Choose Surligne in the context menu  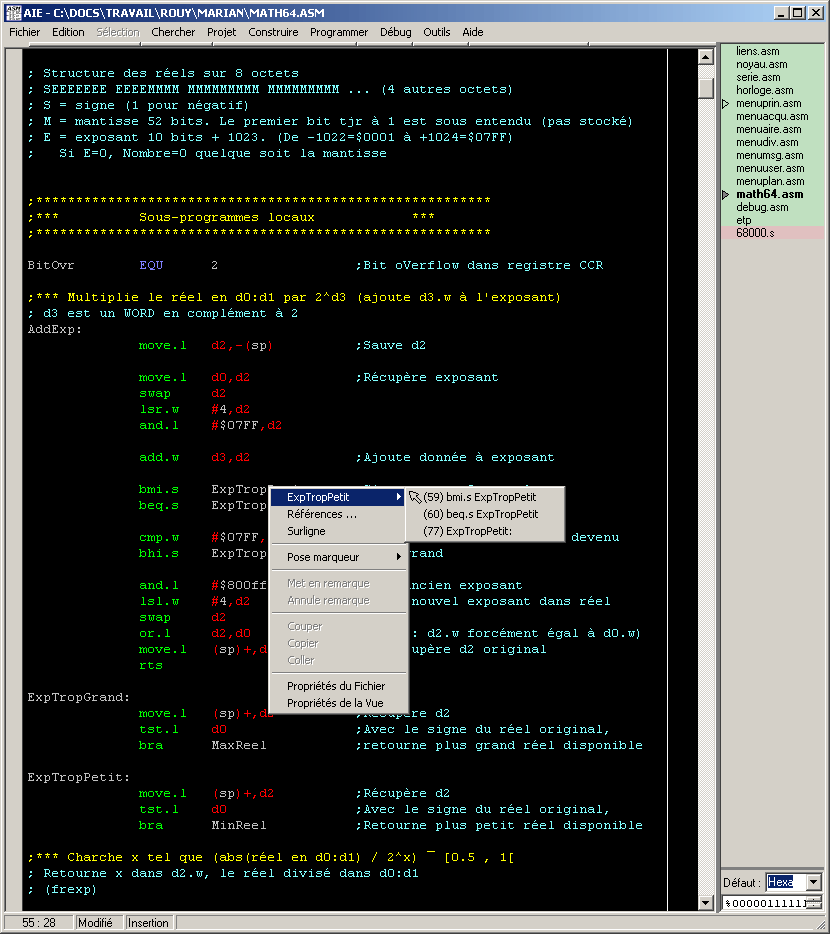[337, 531]
